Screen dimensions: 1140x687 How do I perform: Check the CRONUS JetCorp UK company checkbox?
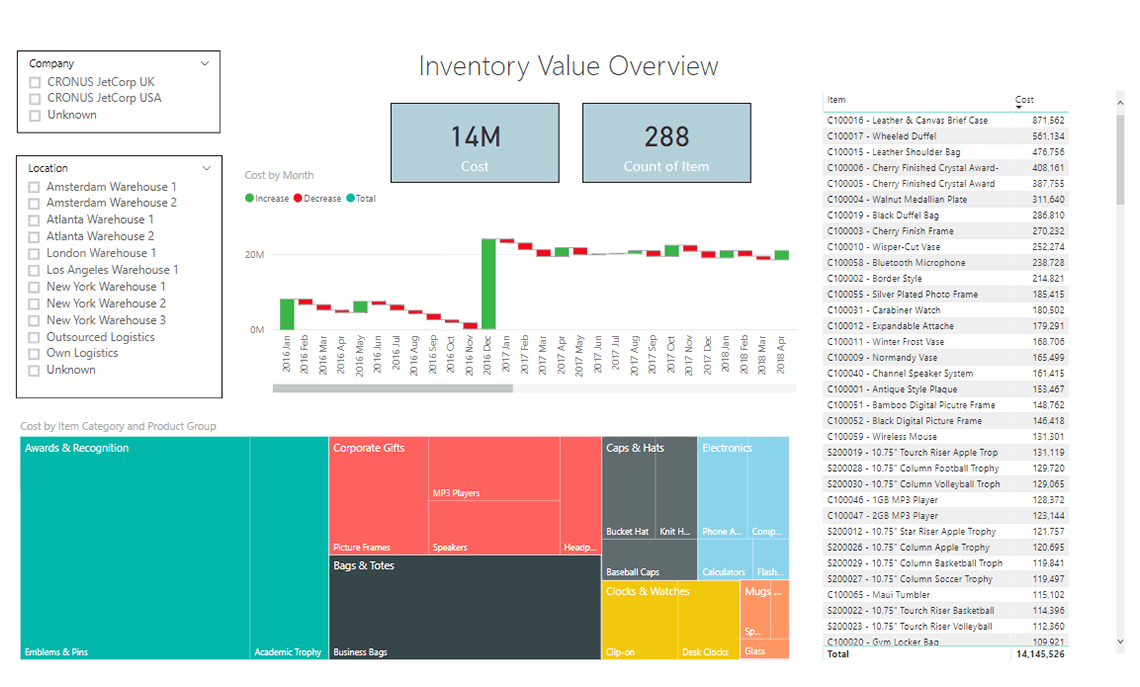coord(34,82)
